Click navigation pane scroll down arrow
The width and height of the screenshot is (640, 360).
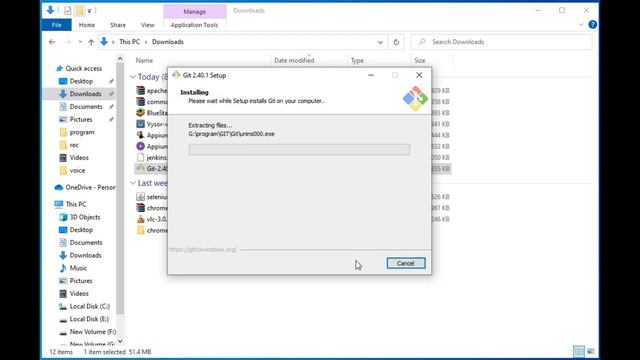point(120,341)
